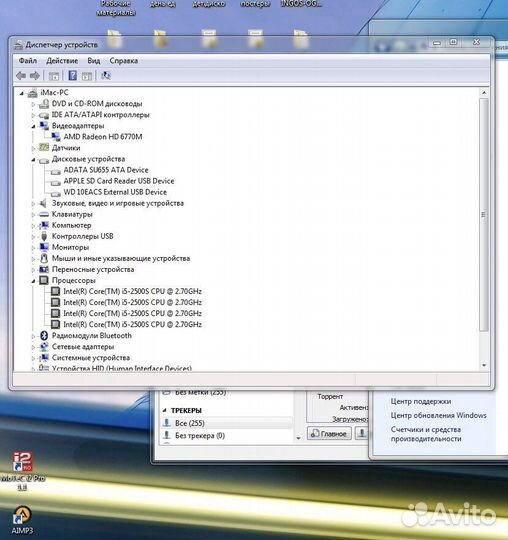This screenshot has width=508, height=540.
Task: Click the device tree scrollbar down arrow
Action: pos(484,365)
